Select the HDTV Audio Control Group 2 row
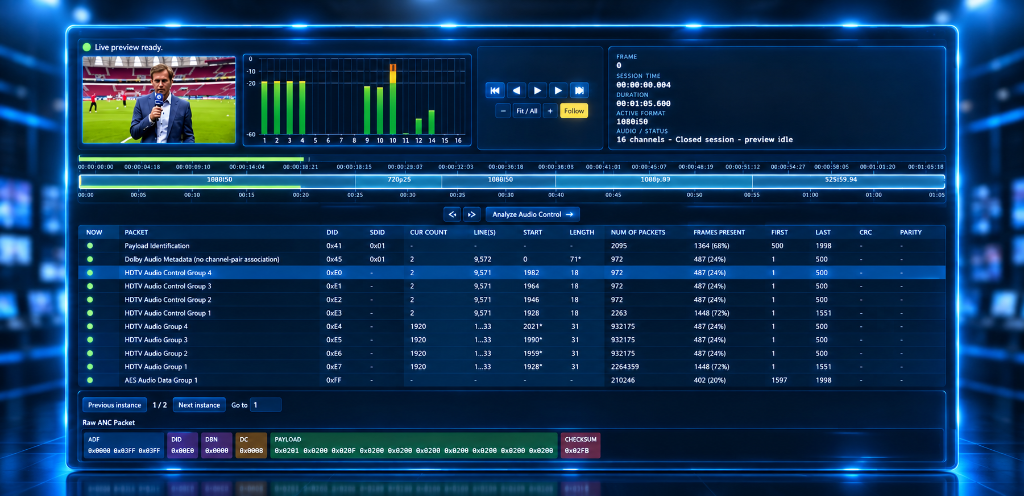 tap(512, 300)
